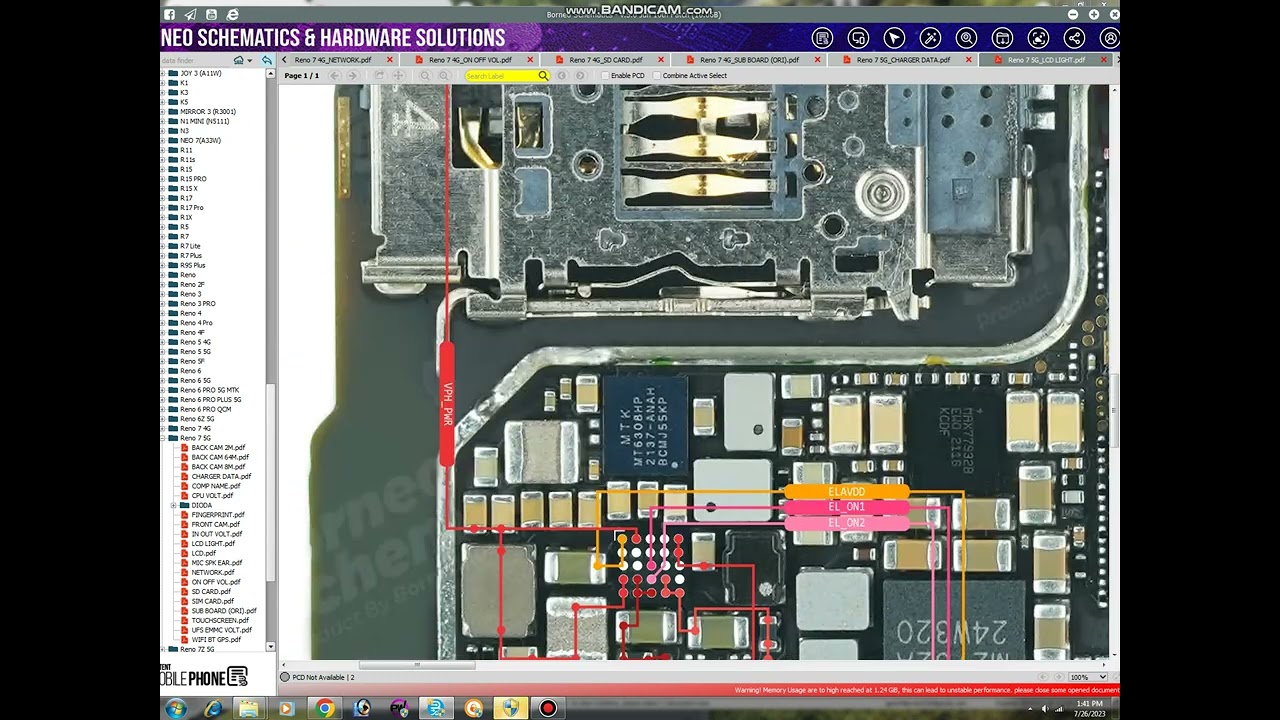Open the user account icon in the header

tap(1109, 38)
